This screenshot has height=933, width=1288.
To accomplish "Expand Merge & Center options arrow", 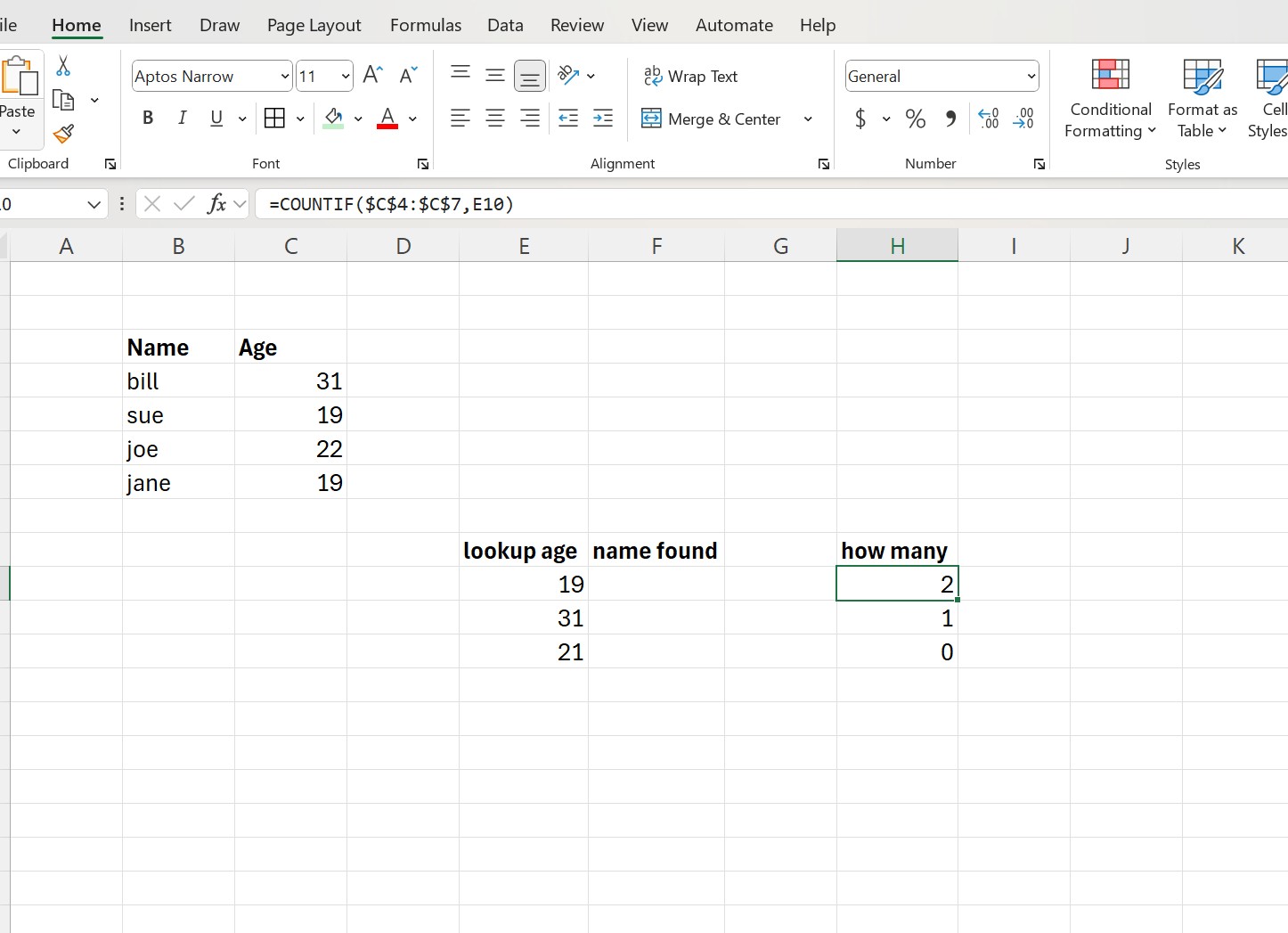I will click(x=808, y=119).
